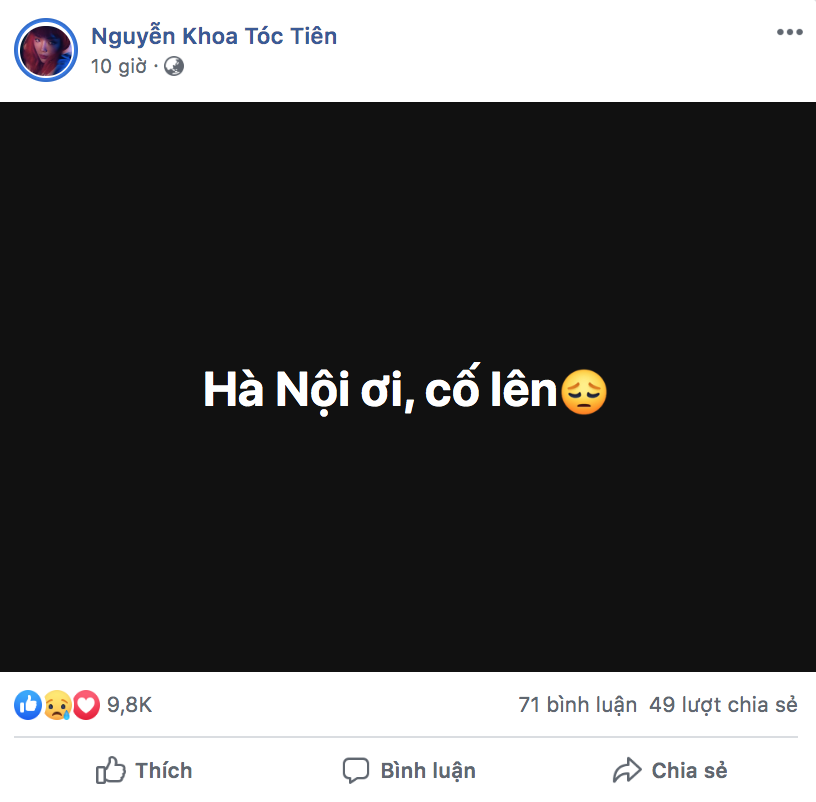This screenshot has height=802, width=816.
Task: Click the public globe privacy icon
Action: tap(174, 67)
